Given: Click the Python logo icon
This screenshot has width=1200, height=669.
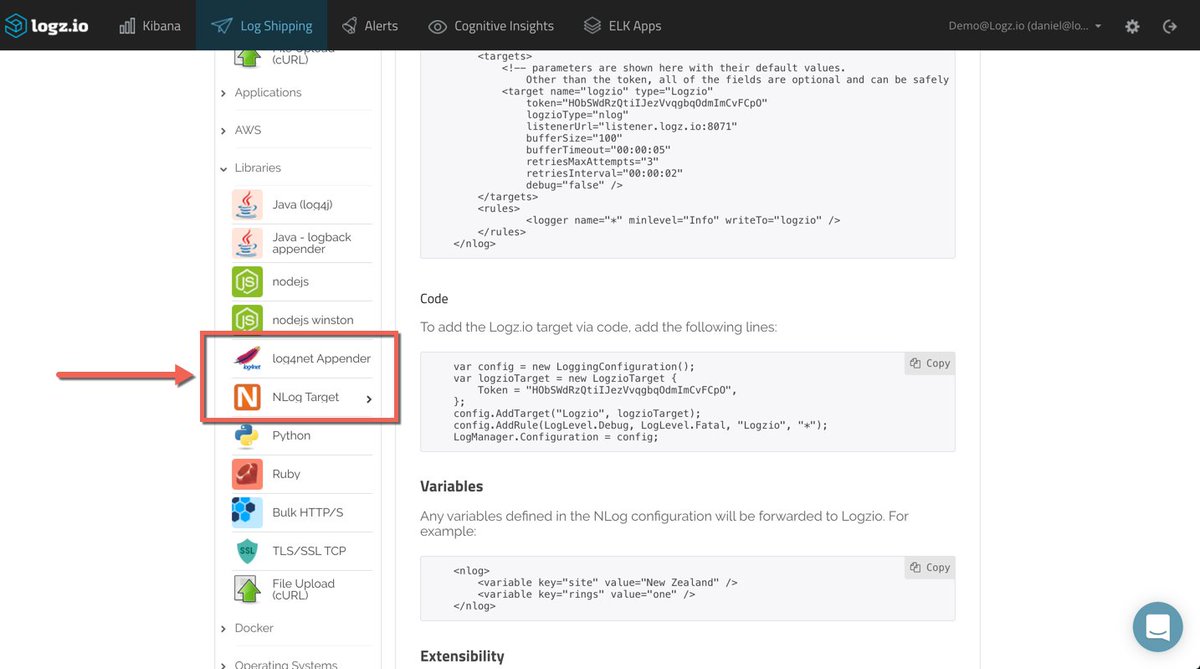Looking at the screenshot, I should click(247, 435).
